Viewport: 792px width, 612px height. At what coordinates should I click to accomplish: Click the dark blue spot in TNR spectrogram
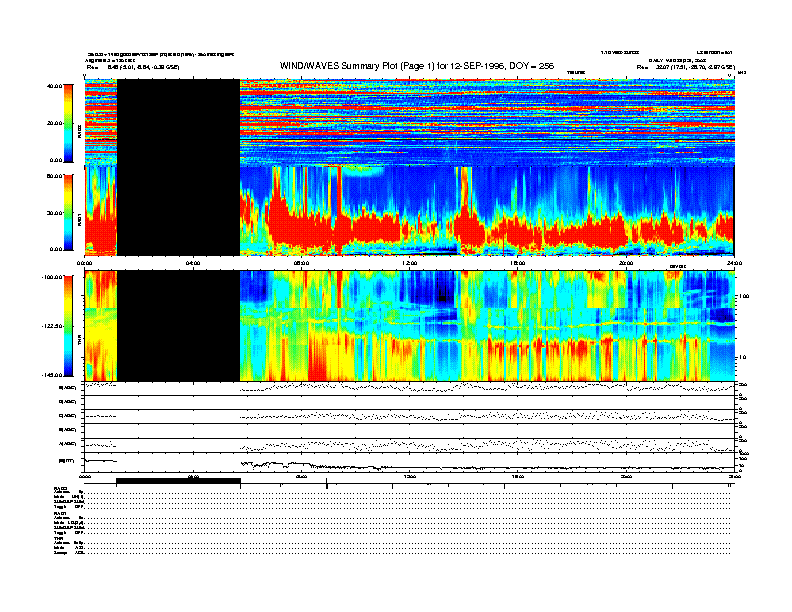pyautogui.click(x=441, y=296)
